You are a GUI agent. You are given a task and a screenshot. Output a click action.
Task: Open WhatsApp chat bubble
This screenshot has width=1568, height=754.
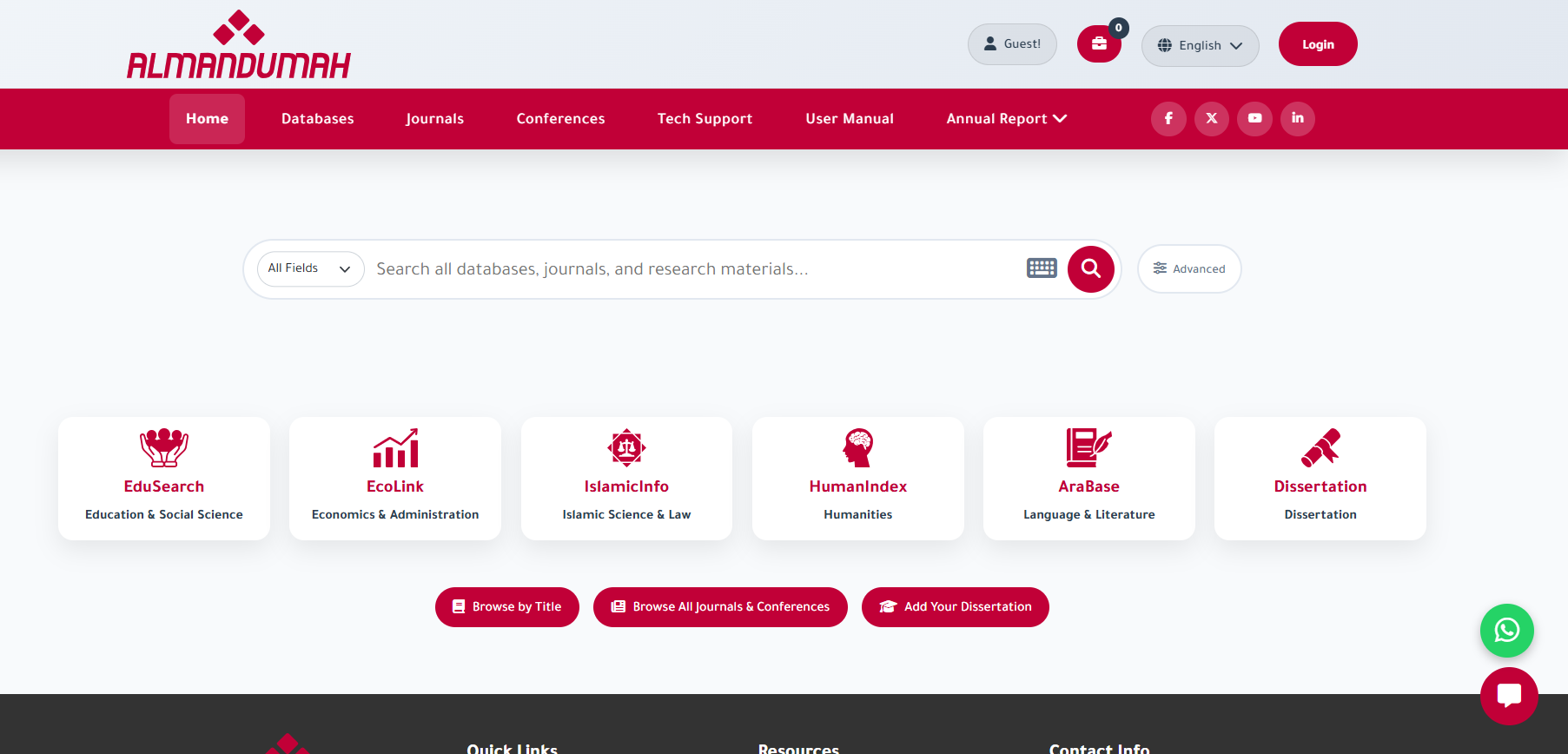[x=1506, y=631]
